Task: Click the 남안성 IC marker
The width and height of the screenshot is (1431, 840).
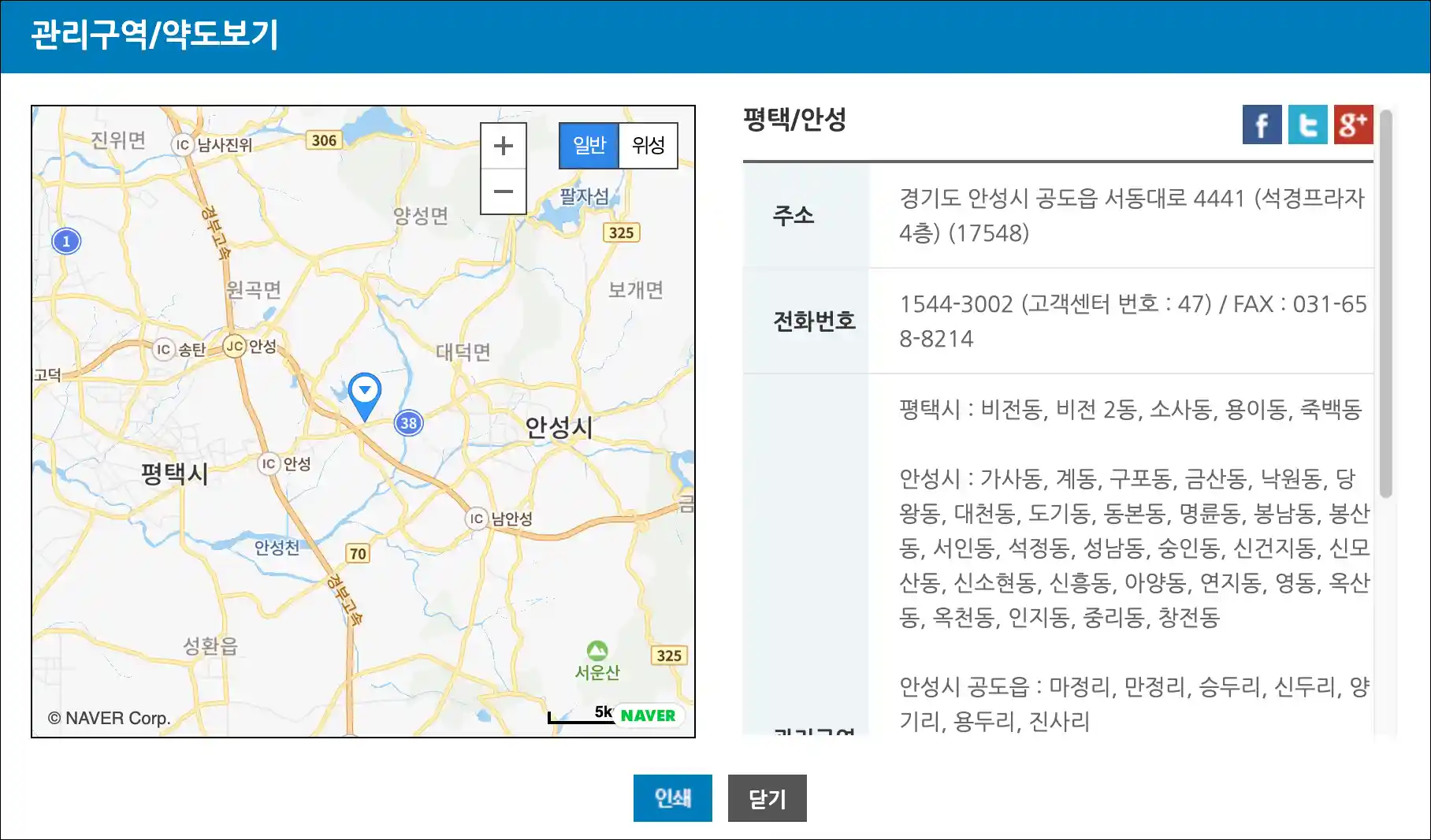Action: click(476, 518)
